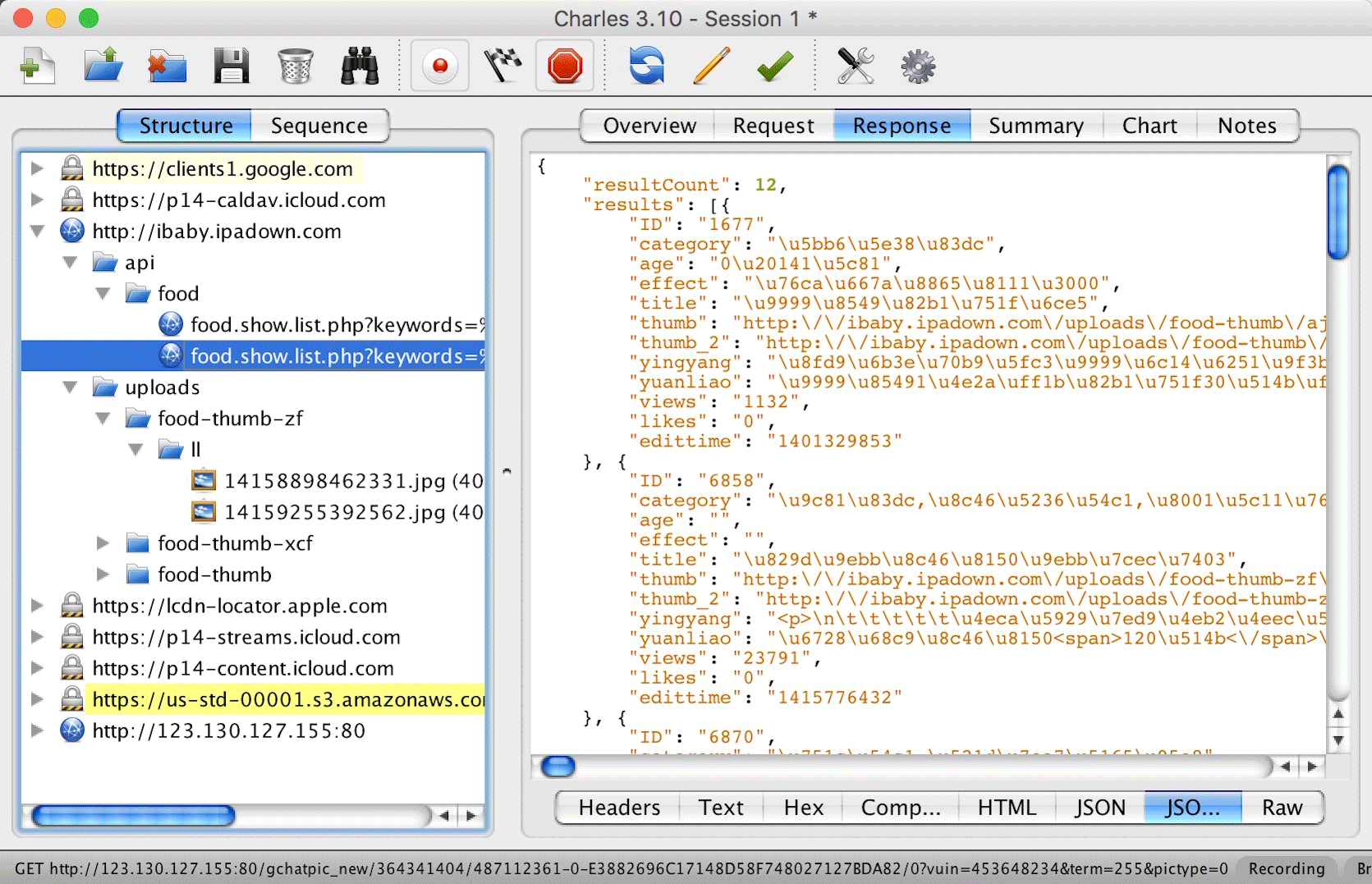Expand the lcdn-locator.apple.com node
The image size is (1372, 884).
37,606
